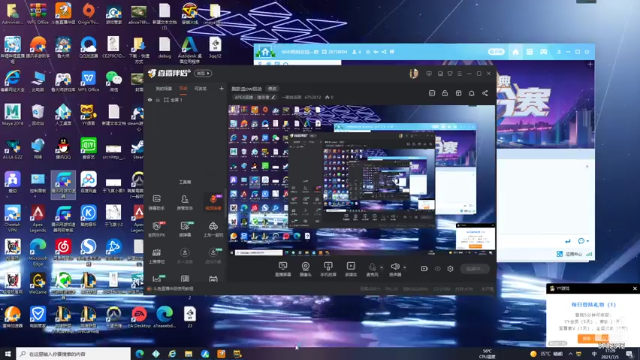Launch WeGame from the desktop
640x360 pixels.
click(x=38, y=283)
